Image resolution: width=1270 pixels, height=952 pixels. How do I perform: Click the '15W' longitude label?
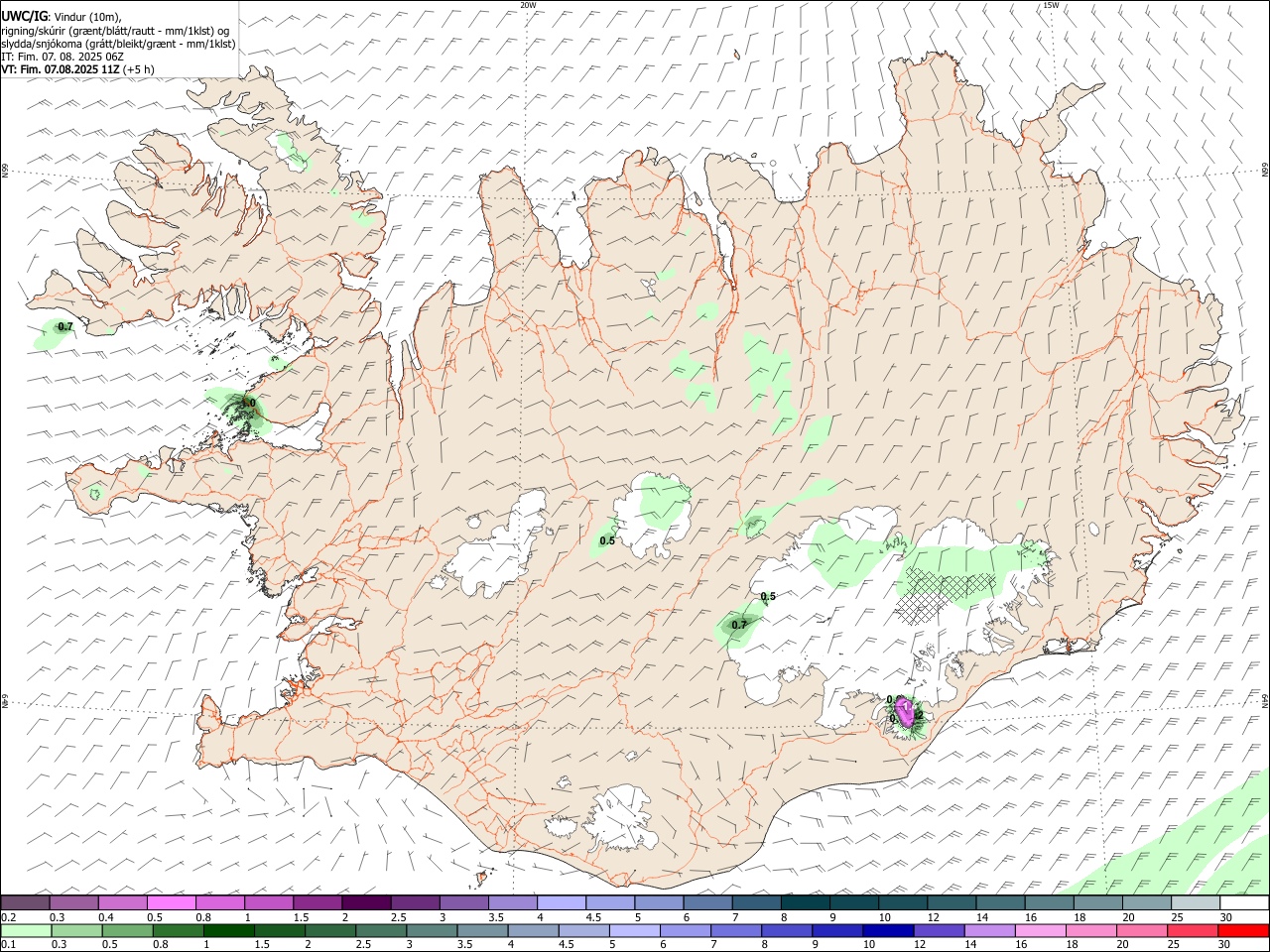coord(1051,5)
